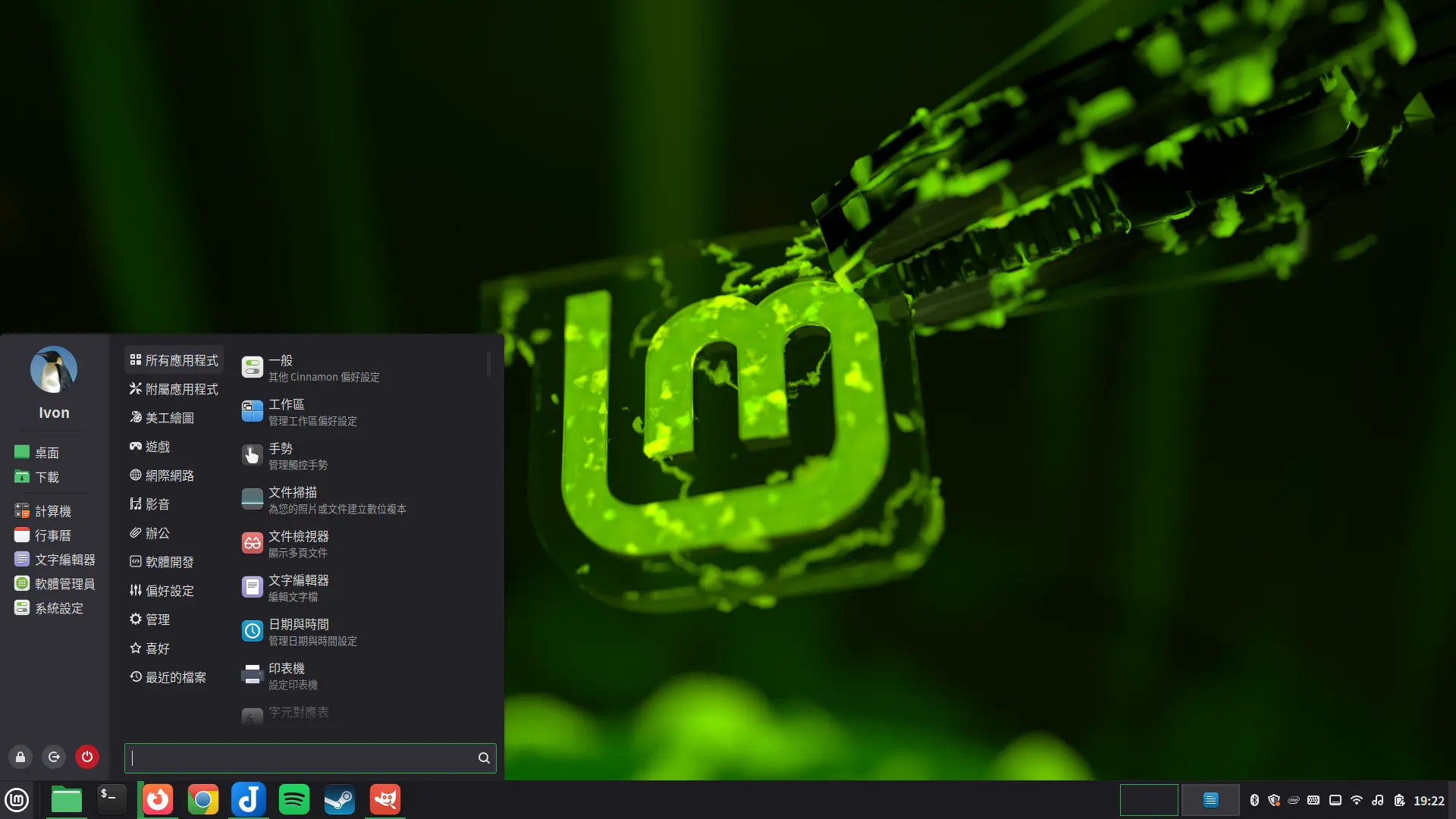Screen dimensions: 1456x819
Task: Open the 最近的檔案 recent files category
Action: pyautogui.click(x=174, y=677)
